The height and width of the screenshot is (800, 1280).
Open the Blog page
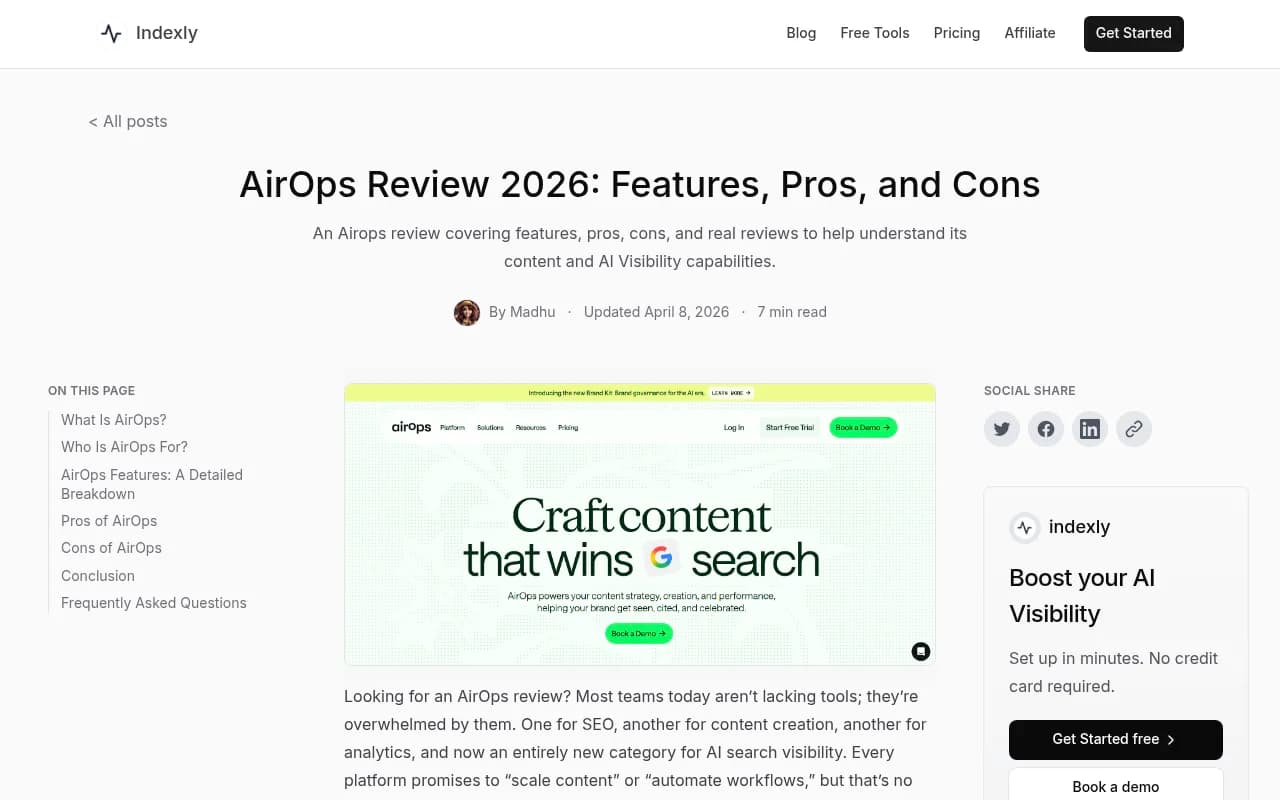click(x=801, y=33)
